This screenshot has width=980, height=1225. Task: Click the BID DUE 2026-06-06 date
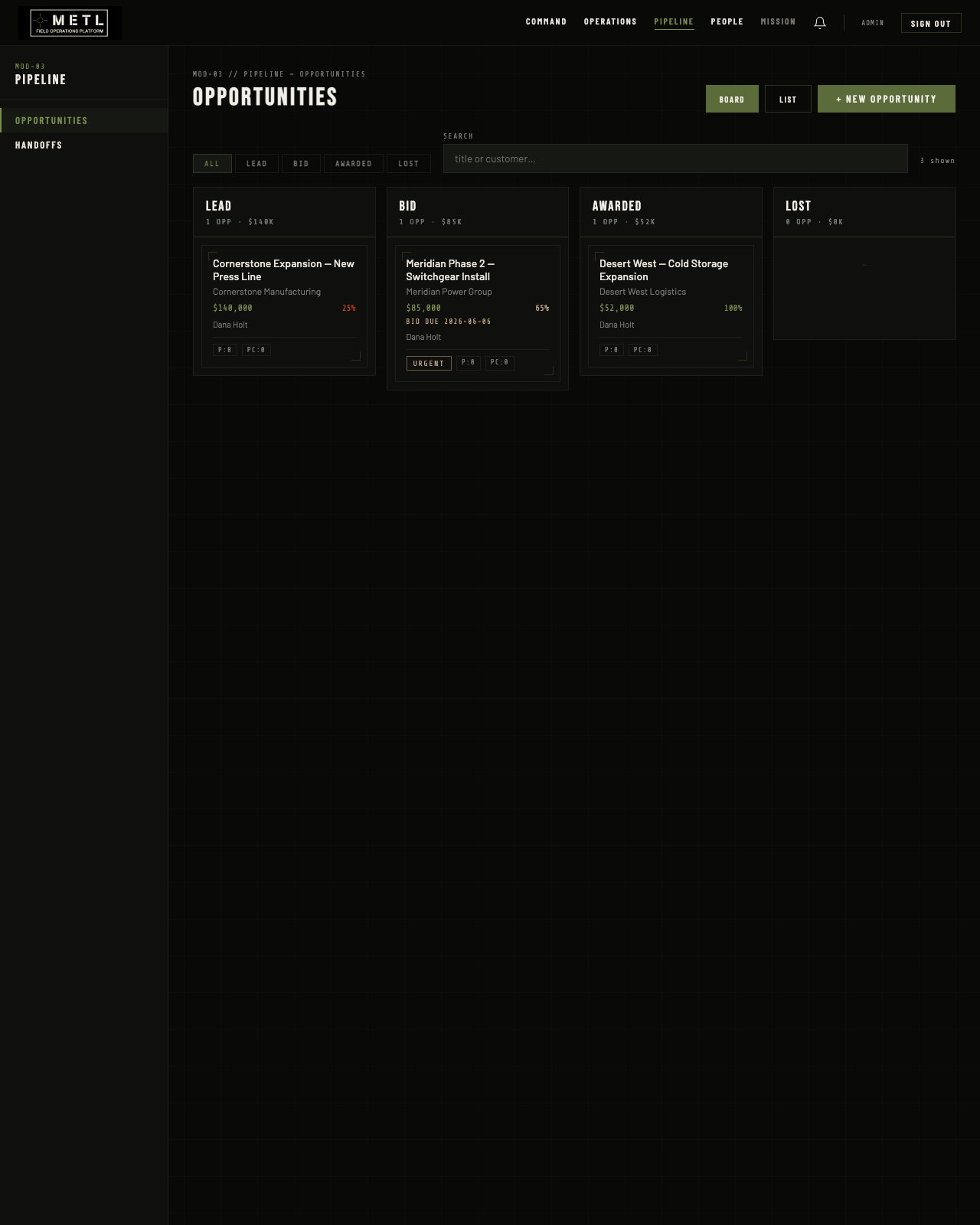[x=449, y=322]
